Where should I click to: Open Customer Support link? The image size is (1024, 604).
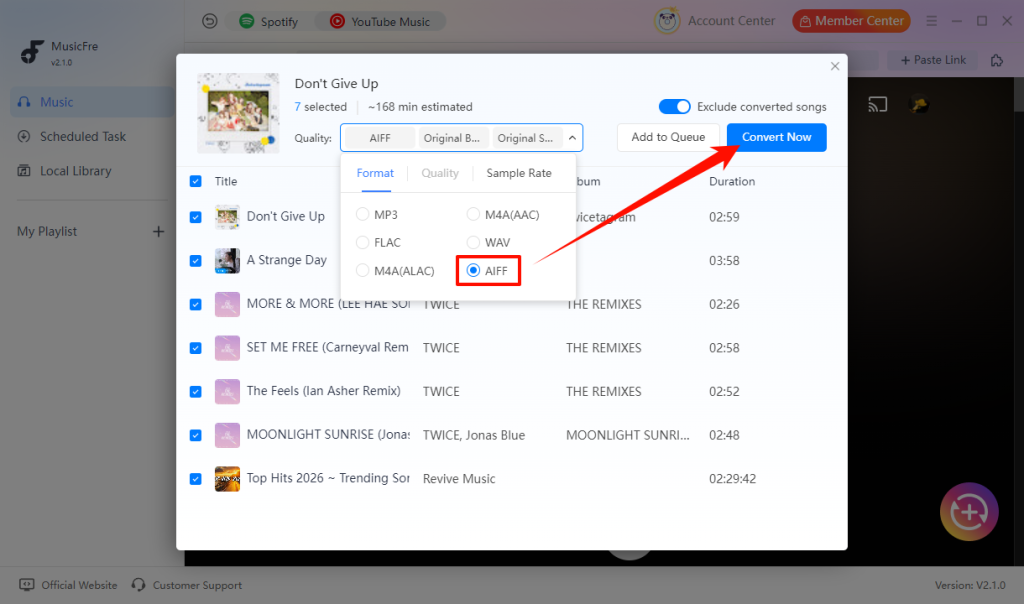pyautogui.click(x=187, y=585)
